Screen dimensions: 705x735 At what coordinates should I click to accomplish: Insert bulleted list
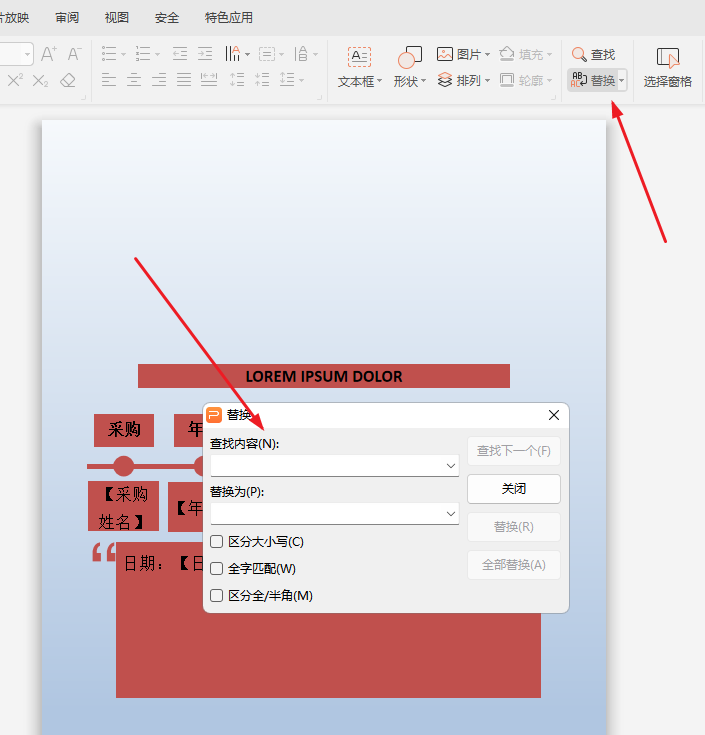(109, 54)
